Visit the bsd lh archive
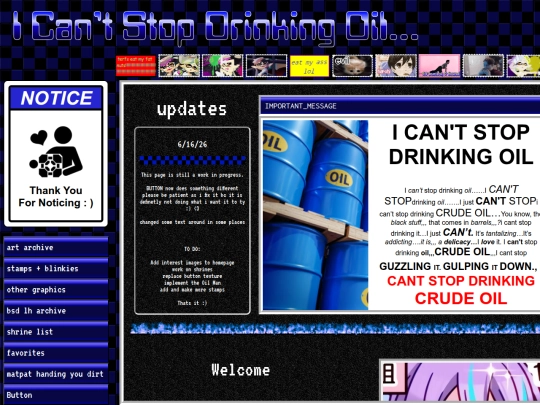 [56, 310]
